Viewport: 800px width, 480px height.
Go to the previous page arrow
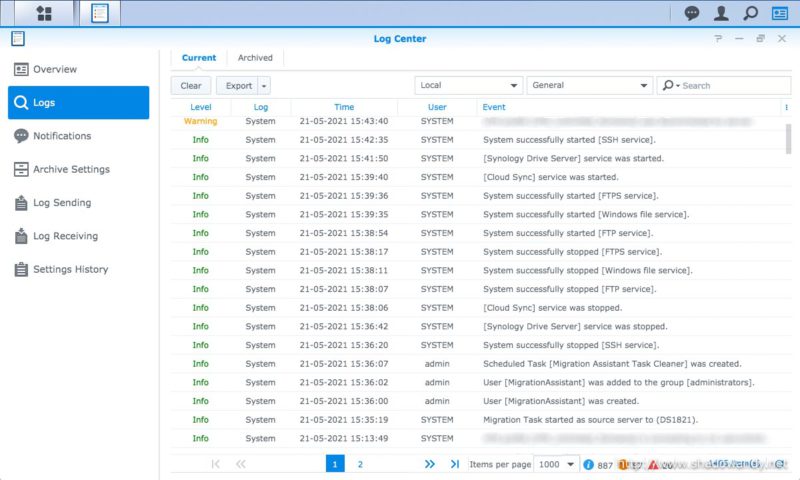coord(240,464)
